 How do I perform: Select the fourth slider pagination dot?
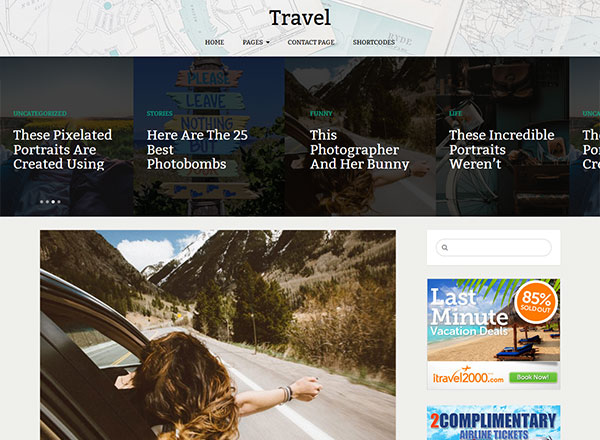pyautogui.click(x=59, y=202)
